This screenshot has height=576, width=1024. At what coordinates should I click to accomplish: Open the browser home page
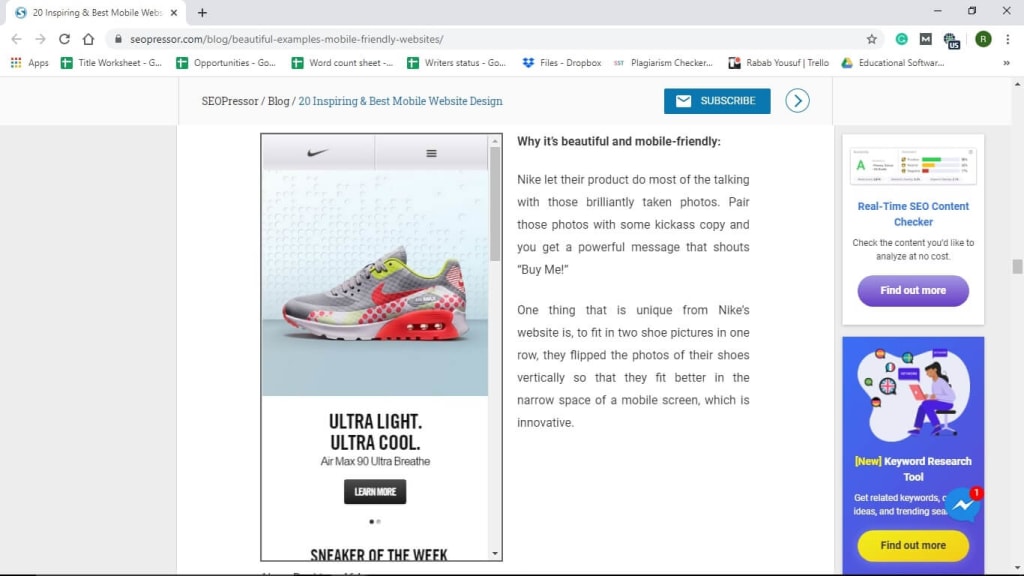click(88, 39)
